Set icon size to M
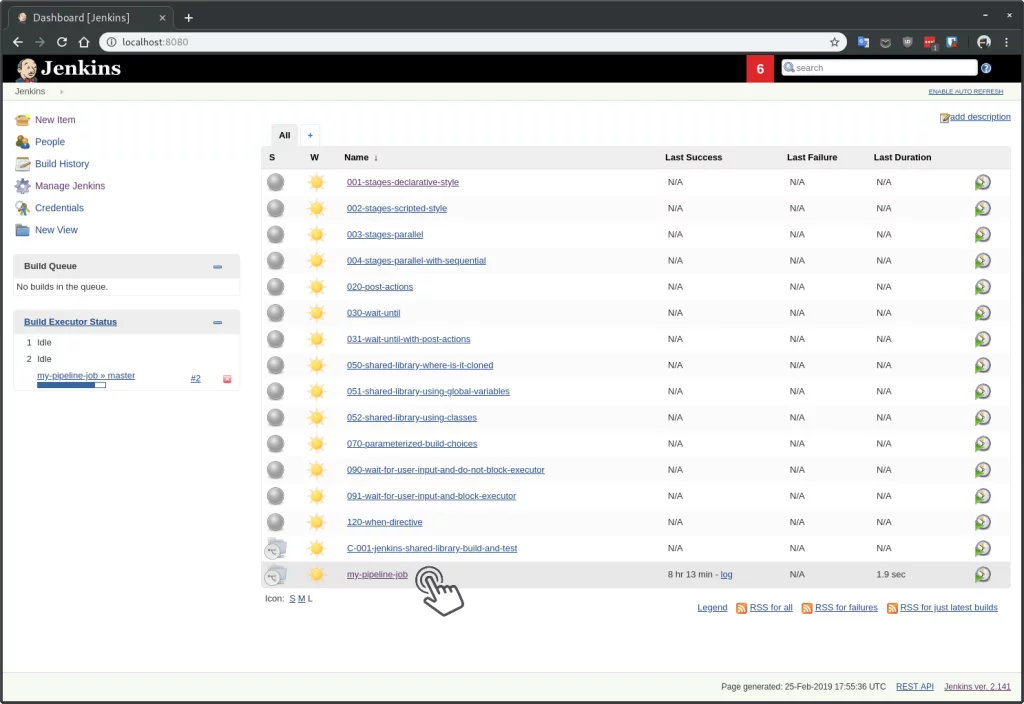The width and height of the screenshot is (1024, 704). [301, 599]
